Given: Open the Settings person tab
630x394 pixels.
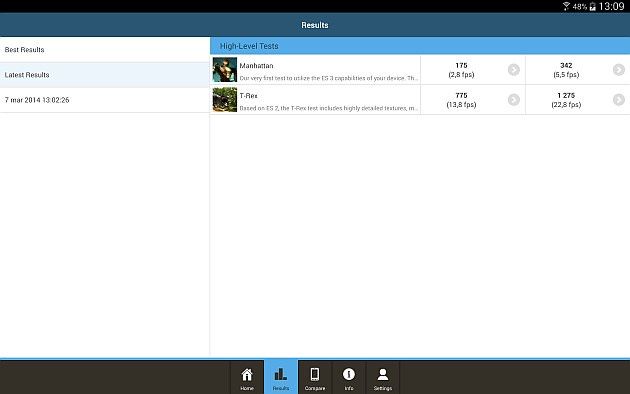Looking at the screenshot, I should point(382,377).
